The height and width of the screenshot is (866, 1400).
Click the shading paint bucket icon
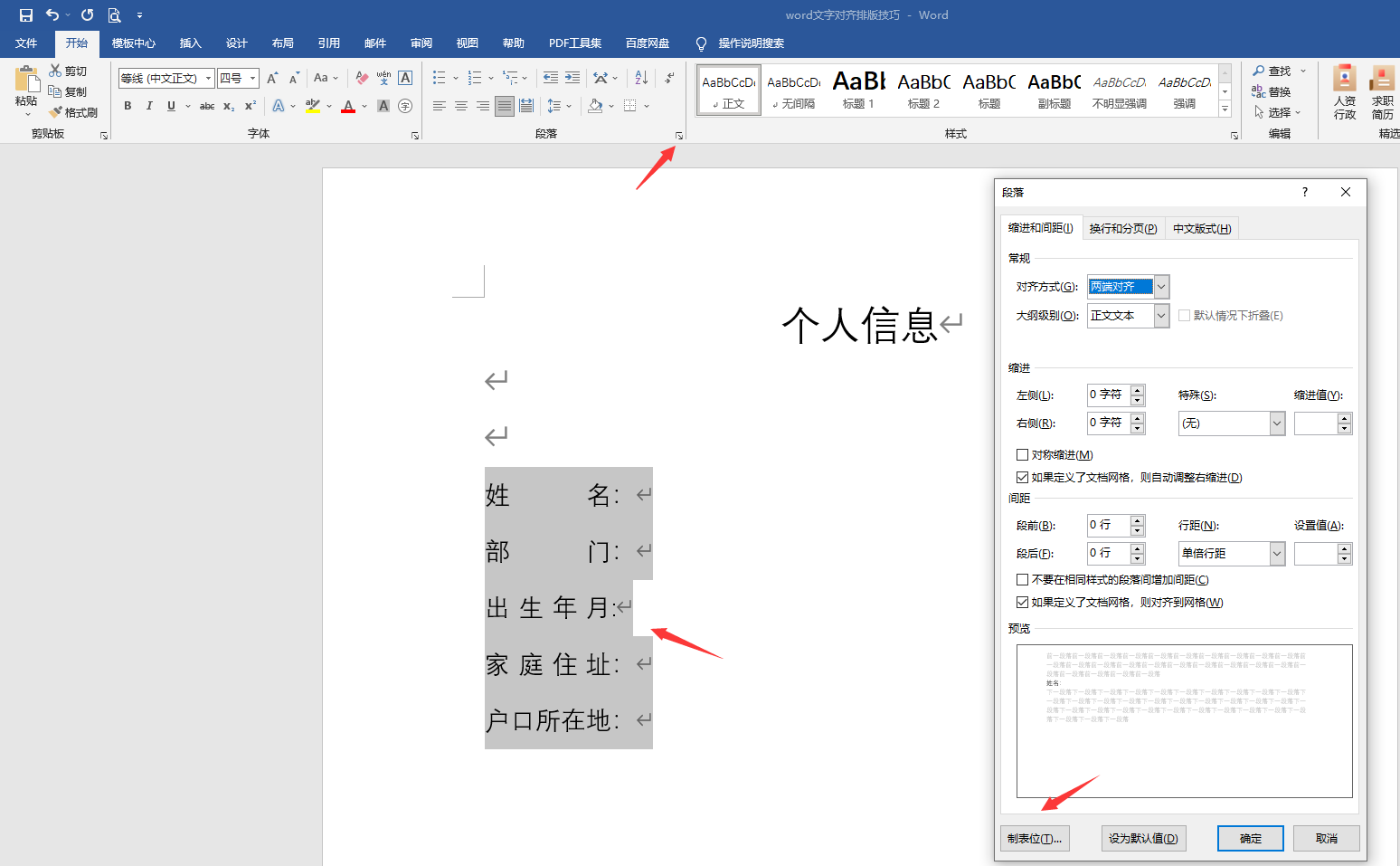coord(595,106)
